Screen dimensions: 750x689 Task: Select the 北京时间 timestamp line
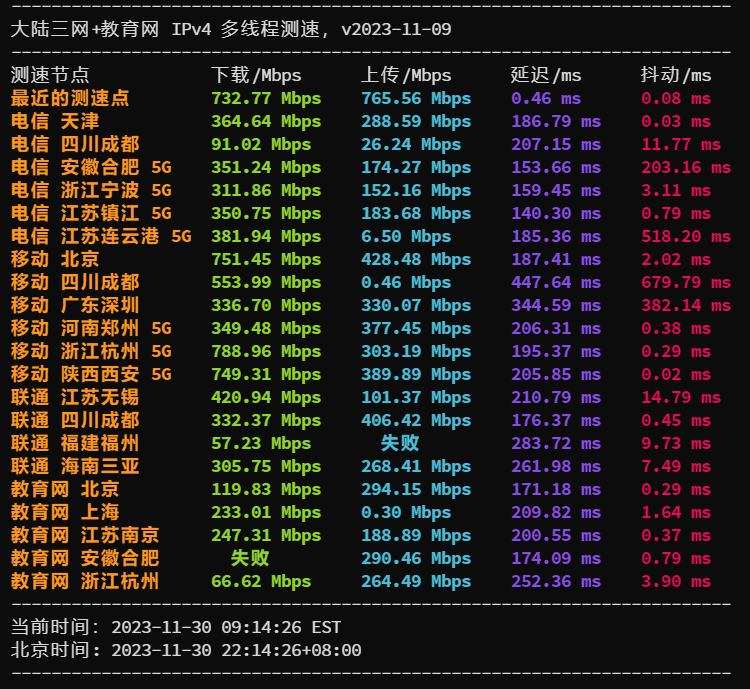[x=186, y=650]
